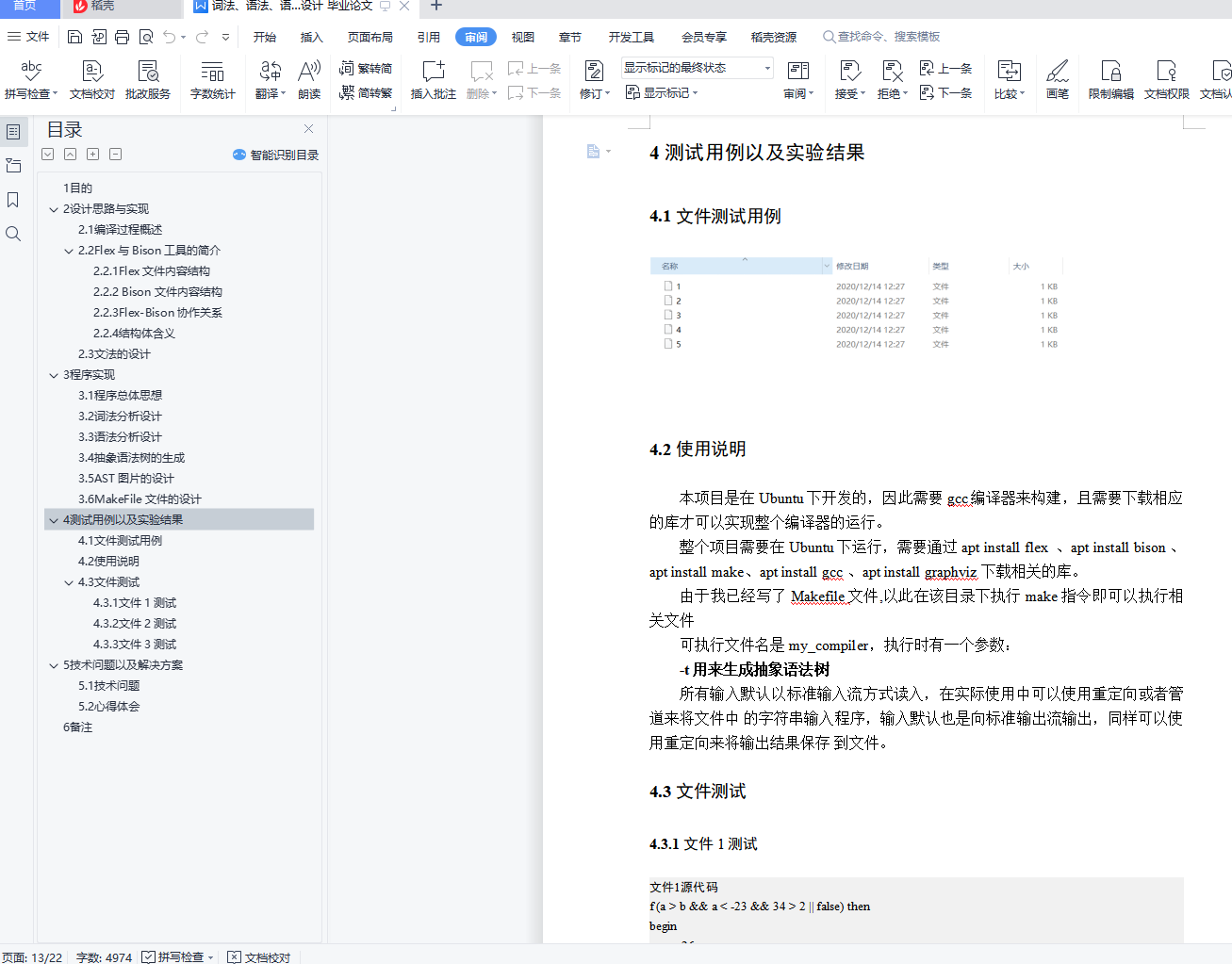This screenshot has height=964, width=1232.
Task: Open the 拼写检查 dropdown in status bar
Action: pos(210,956)
